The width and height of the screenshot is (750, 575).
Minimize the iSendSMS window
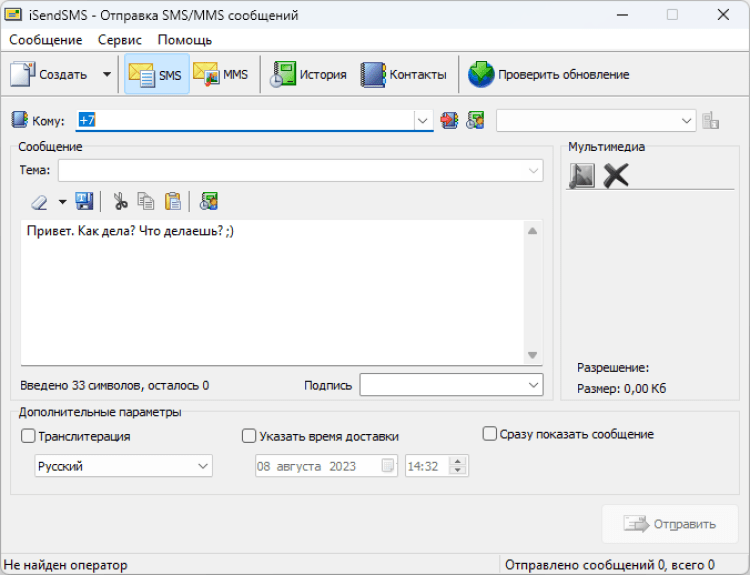622,15
